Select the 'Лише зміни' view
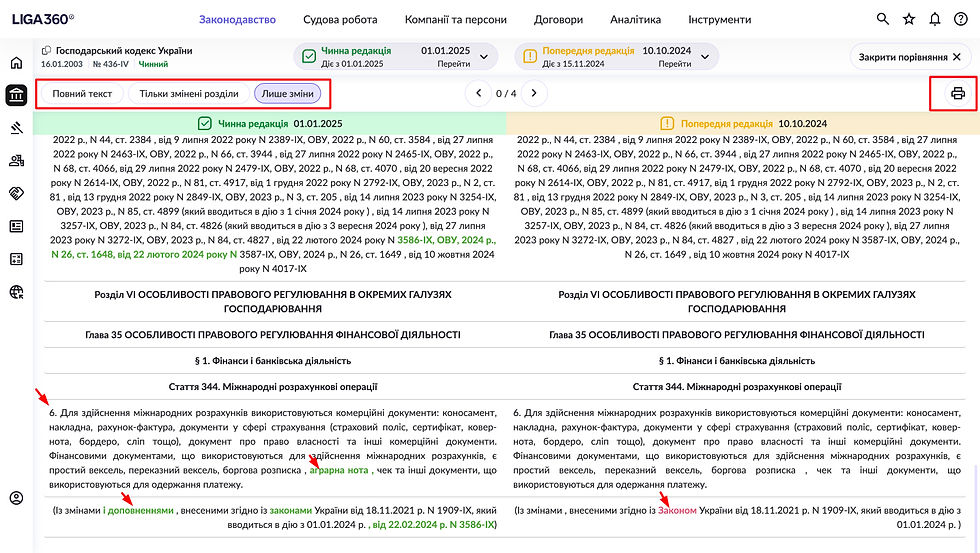This screenshot has height=553, width=980. tap(288, 94)
